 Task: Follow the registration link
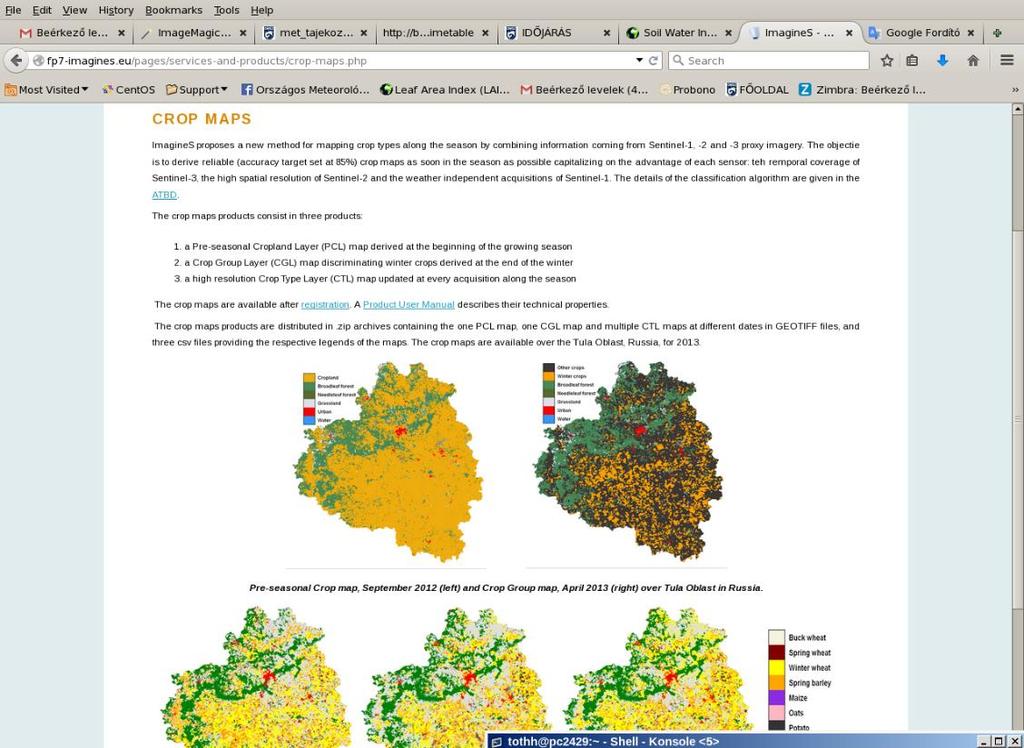(325, 304)
